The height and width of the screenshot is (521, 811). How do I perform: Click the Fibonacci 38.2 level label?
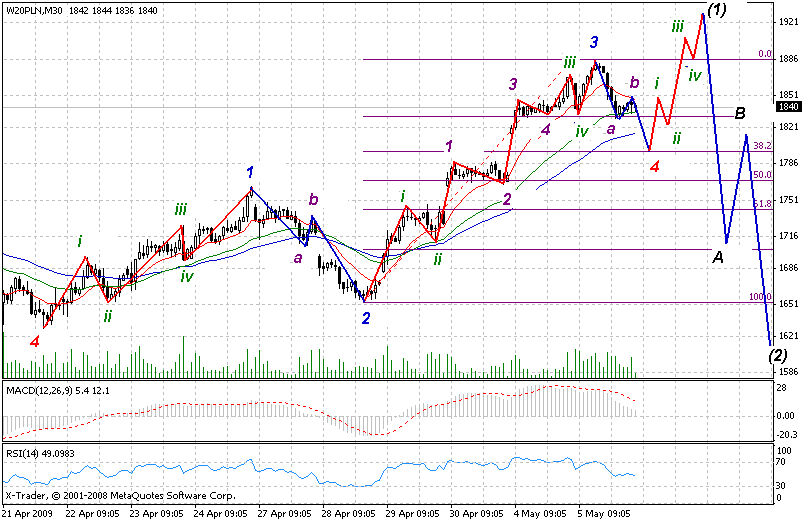tap(762, 146)
